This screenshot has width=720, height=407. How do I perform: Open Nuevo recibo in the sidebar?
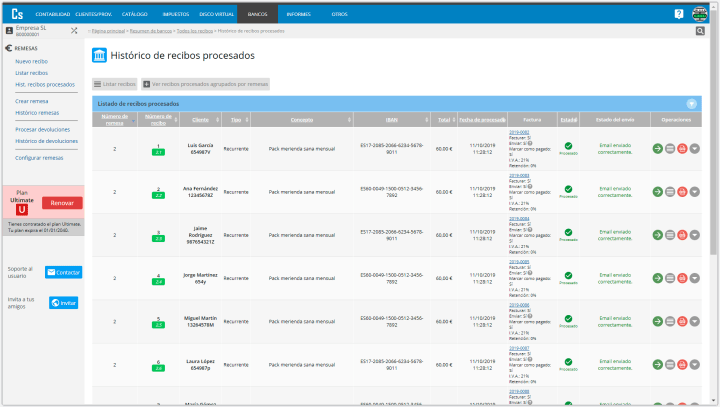coord(31,62)
